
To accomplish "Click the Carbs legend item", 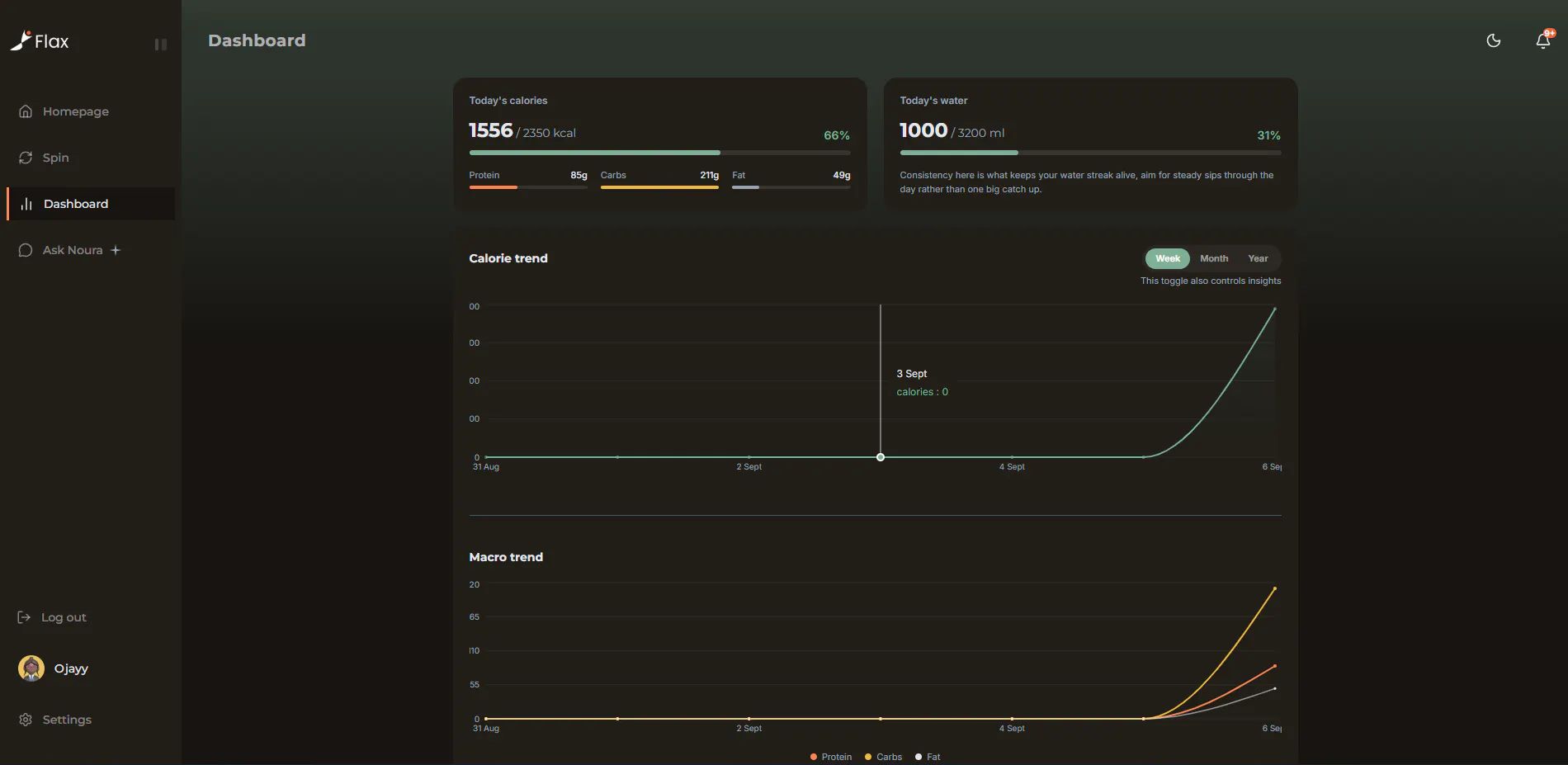I will tap(883, 757).
